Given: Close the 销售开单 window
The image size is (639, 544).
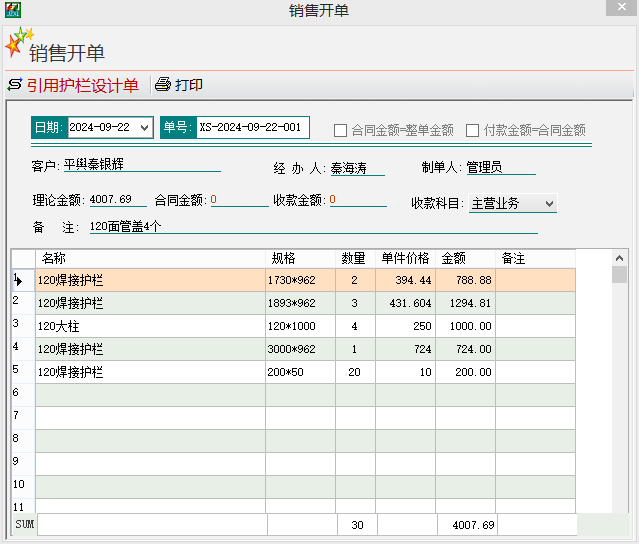Looking at the screenshot, I should coord(621,7).
